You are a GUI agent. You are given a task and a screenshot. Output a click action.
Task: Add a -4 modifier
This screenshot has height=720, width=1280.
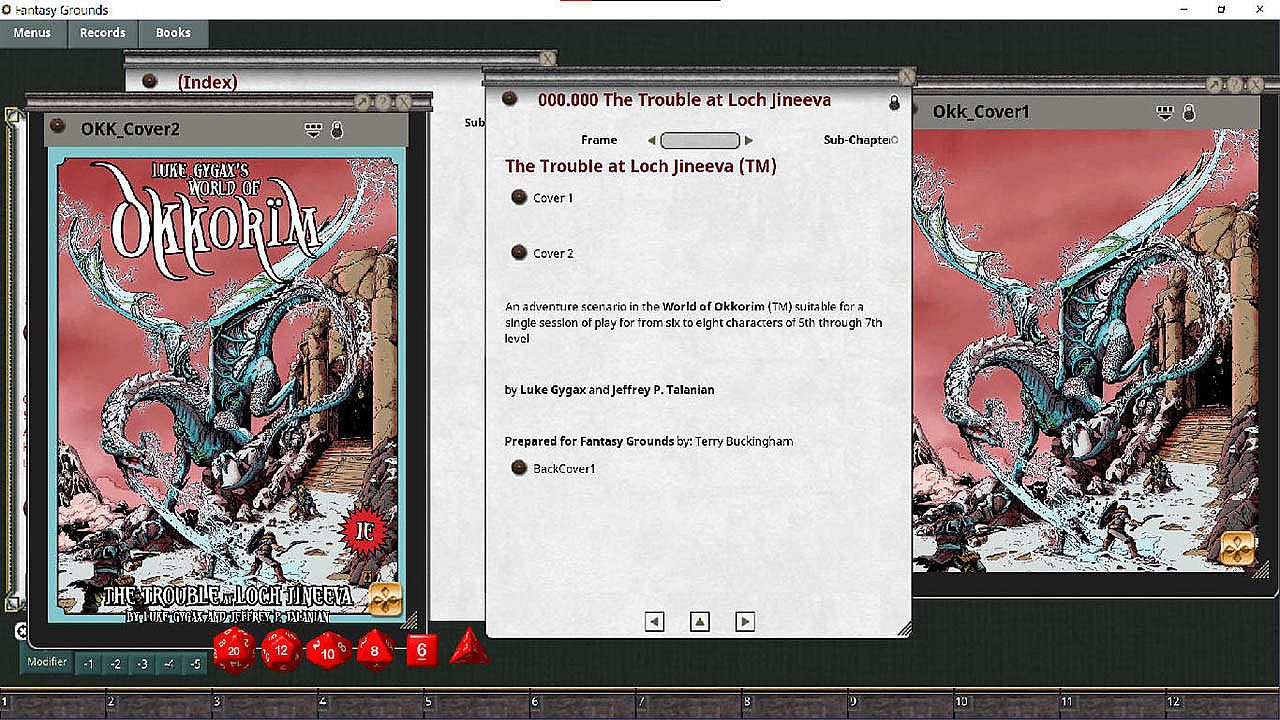point(168,664)
